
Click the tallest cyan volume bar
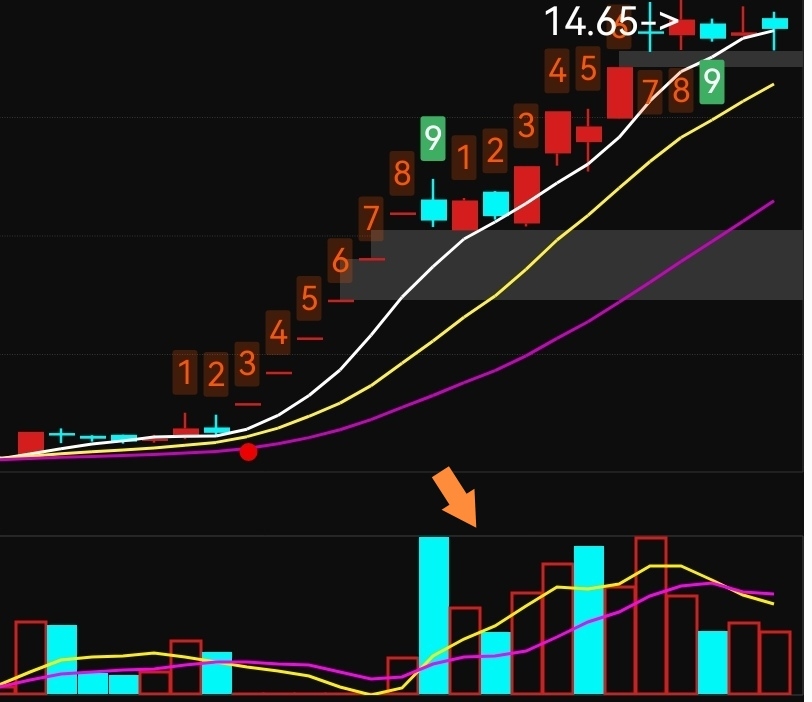[x=434, y=615]
